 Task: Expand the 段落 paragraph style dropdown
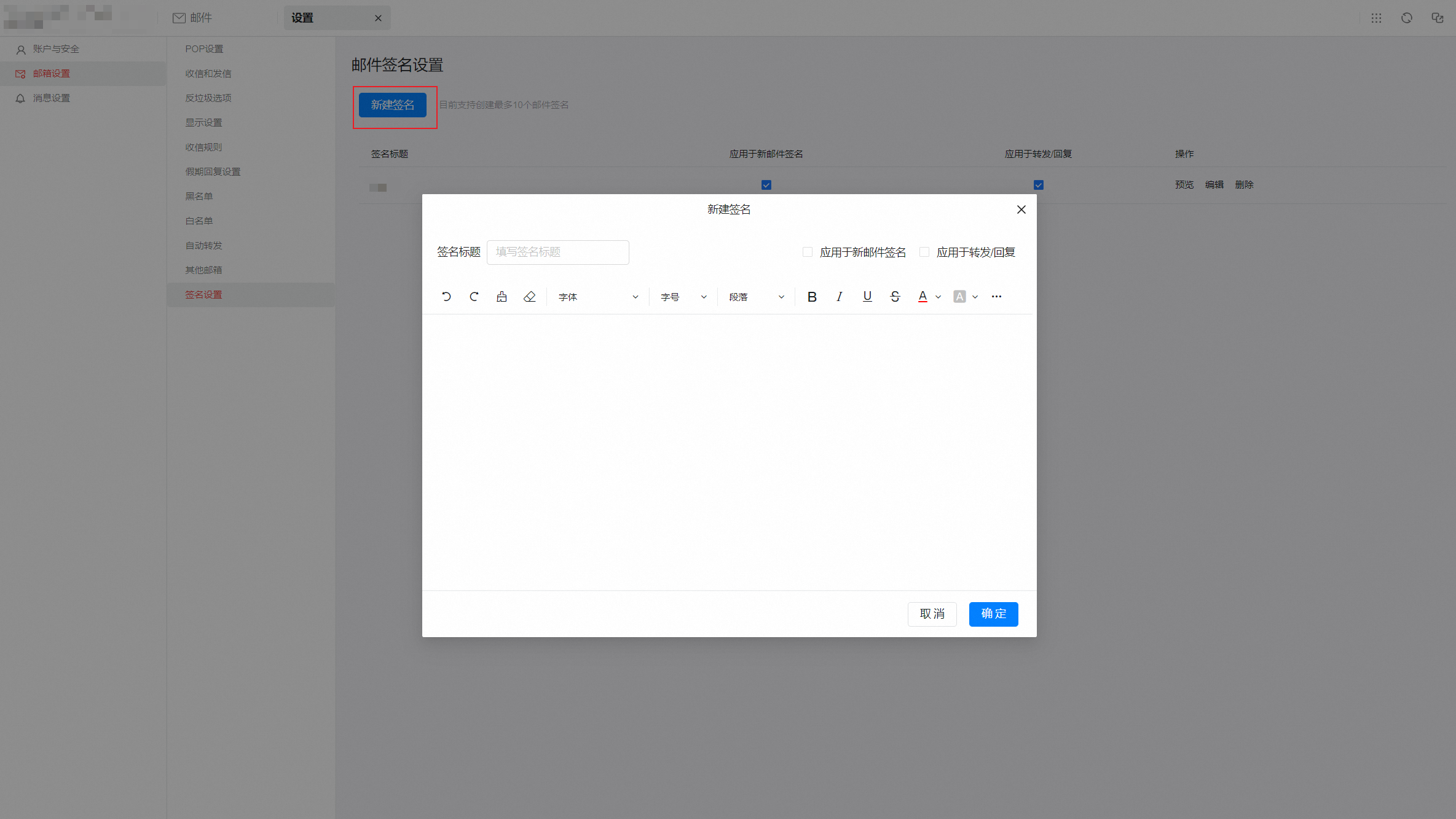(x=755, y=296)
